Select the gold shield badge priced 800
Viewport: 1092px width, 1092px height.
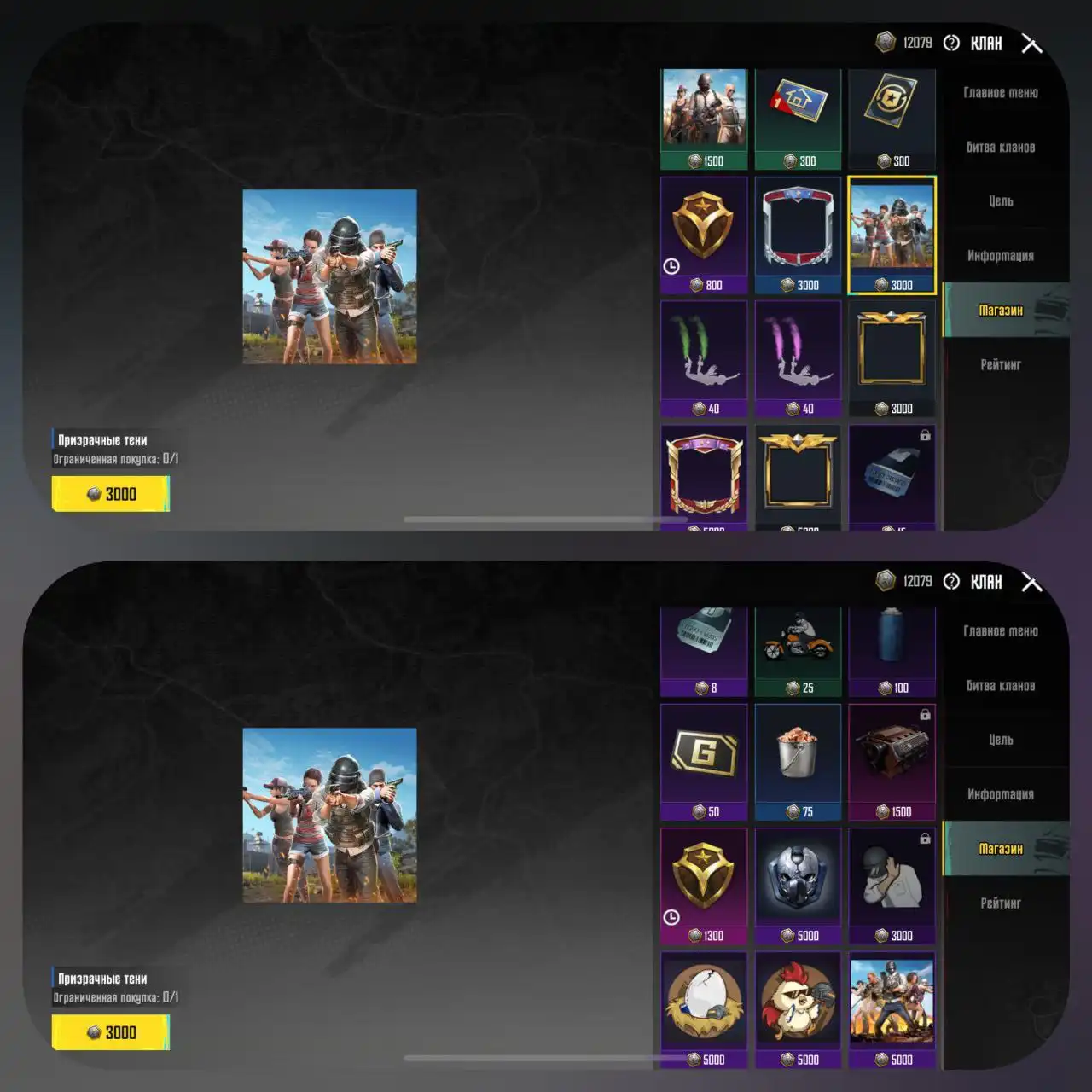point(704,235)
